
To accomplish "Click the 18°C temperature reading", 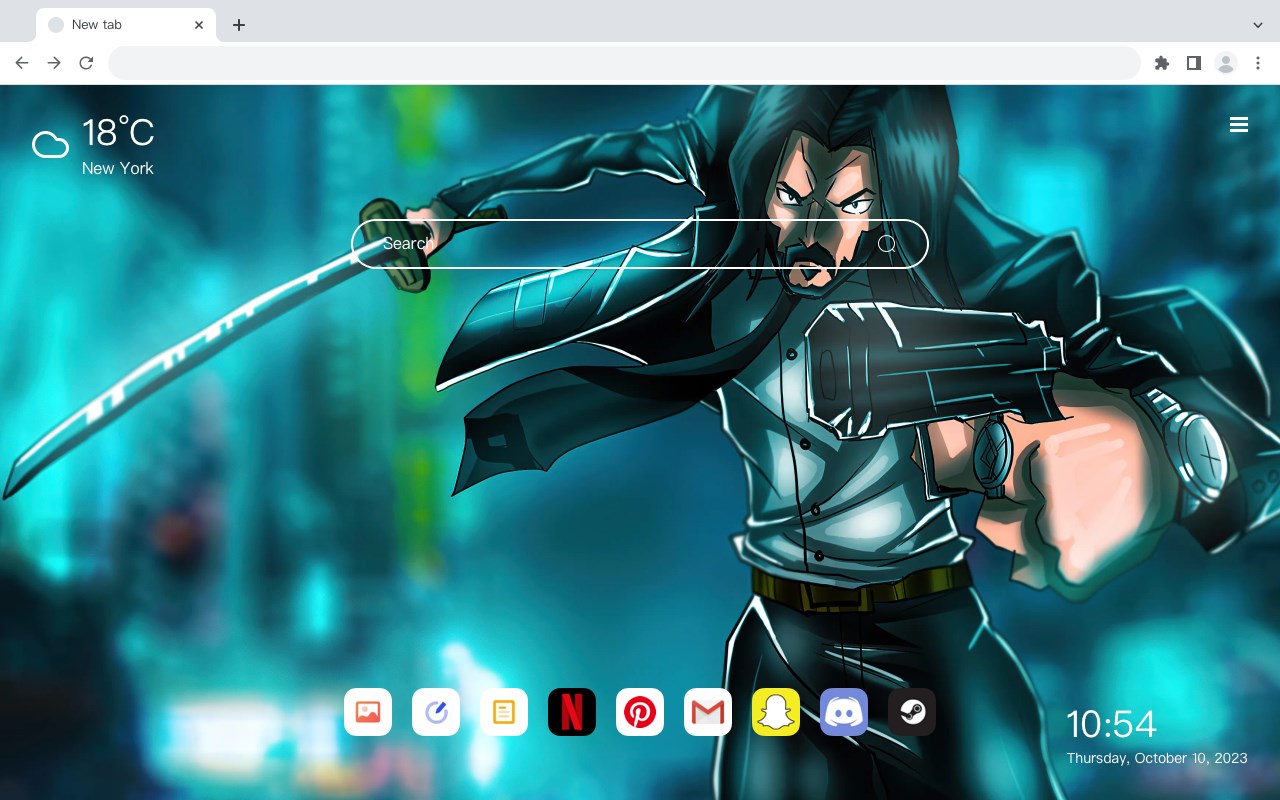I will pos(118,133).
